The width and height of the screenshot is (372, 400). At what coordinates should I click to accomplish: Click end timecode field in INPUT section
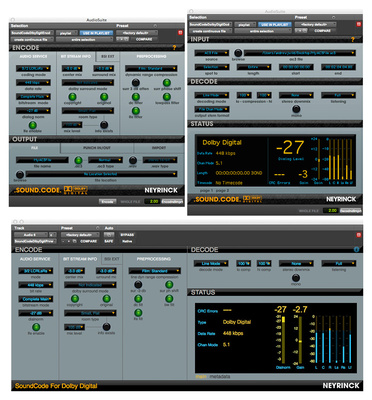click(x=338, y=67)
